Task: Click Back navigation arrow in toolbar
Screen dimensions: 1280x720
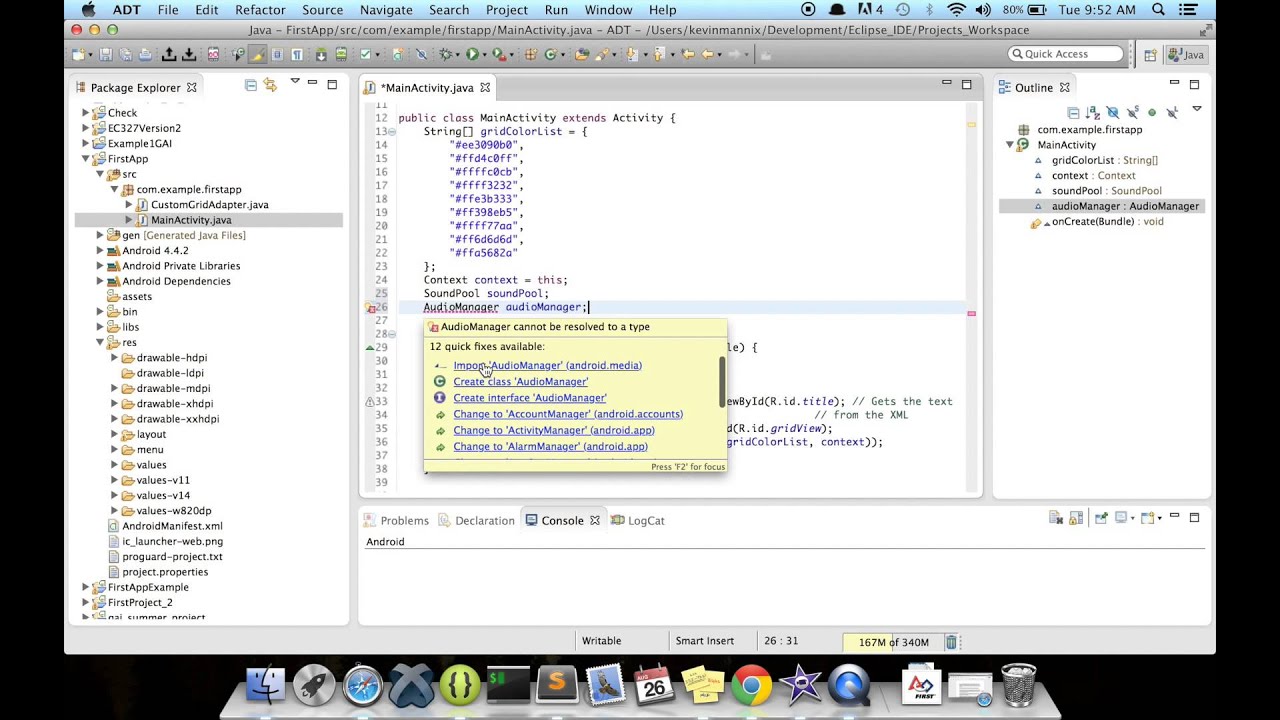Action: (x=708, y=54)
